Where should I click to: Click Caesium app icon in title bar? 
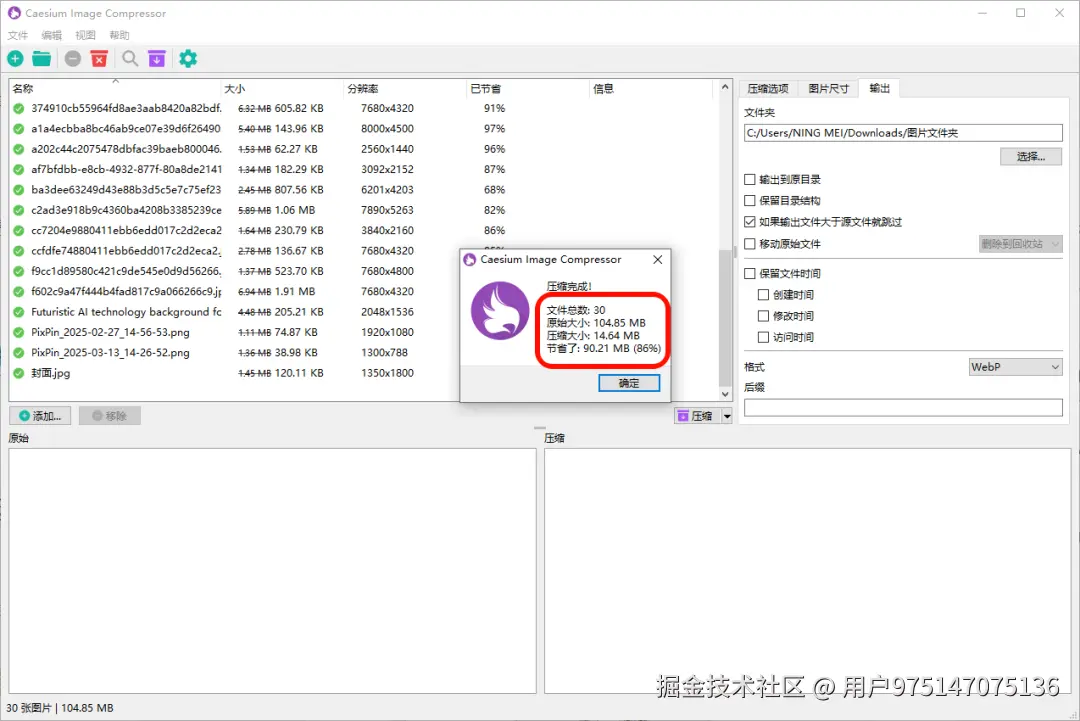(14, 13)
